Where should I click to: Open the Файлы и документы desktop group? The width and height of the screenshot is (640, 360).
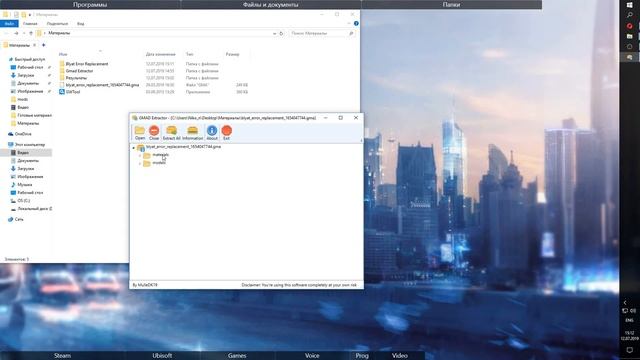pyautogui.click(x=271, y=4)
